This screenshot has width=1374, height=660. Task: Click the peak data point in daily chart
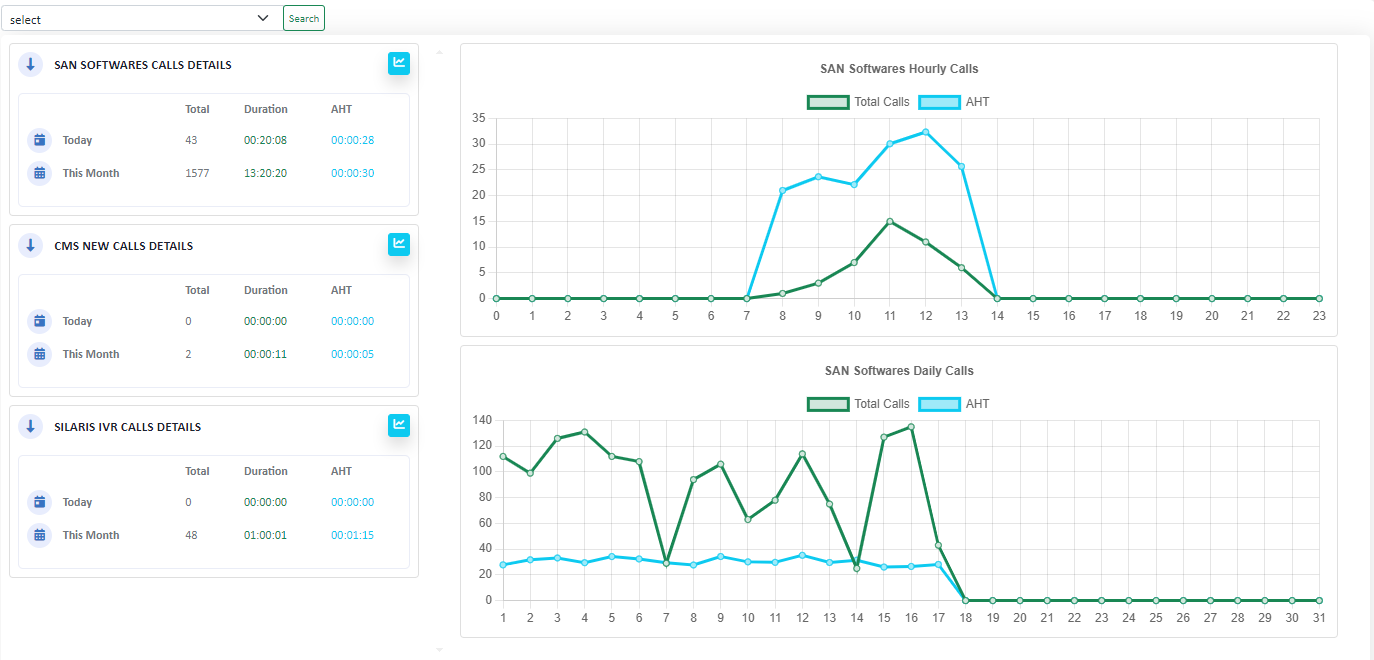911,425
